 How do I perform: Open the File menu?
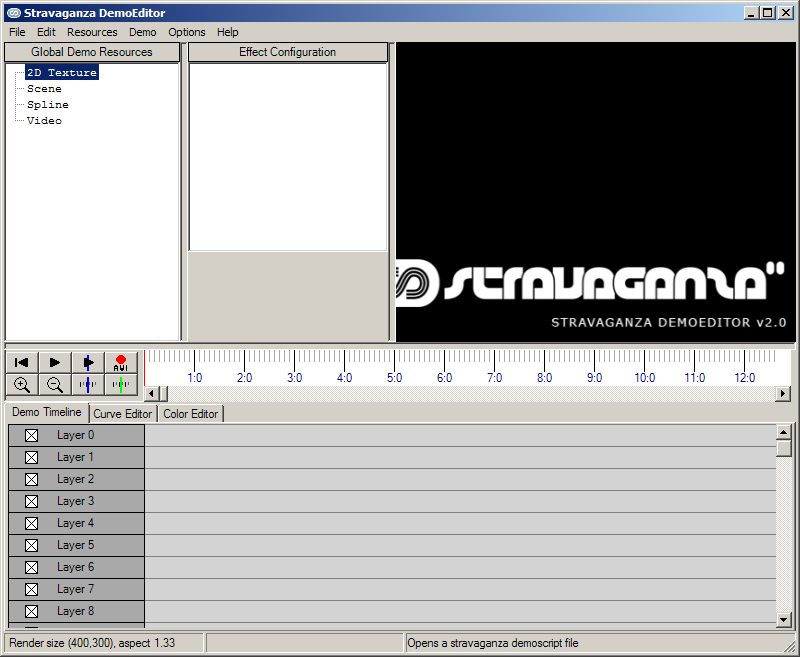(17, 32)
